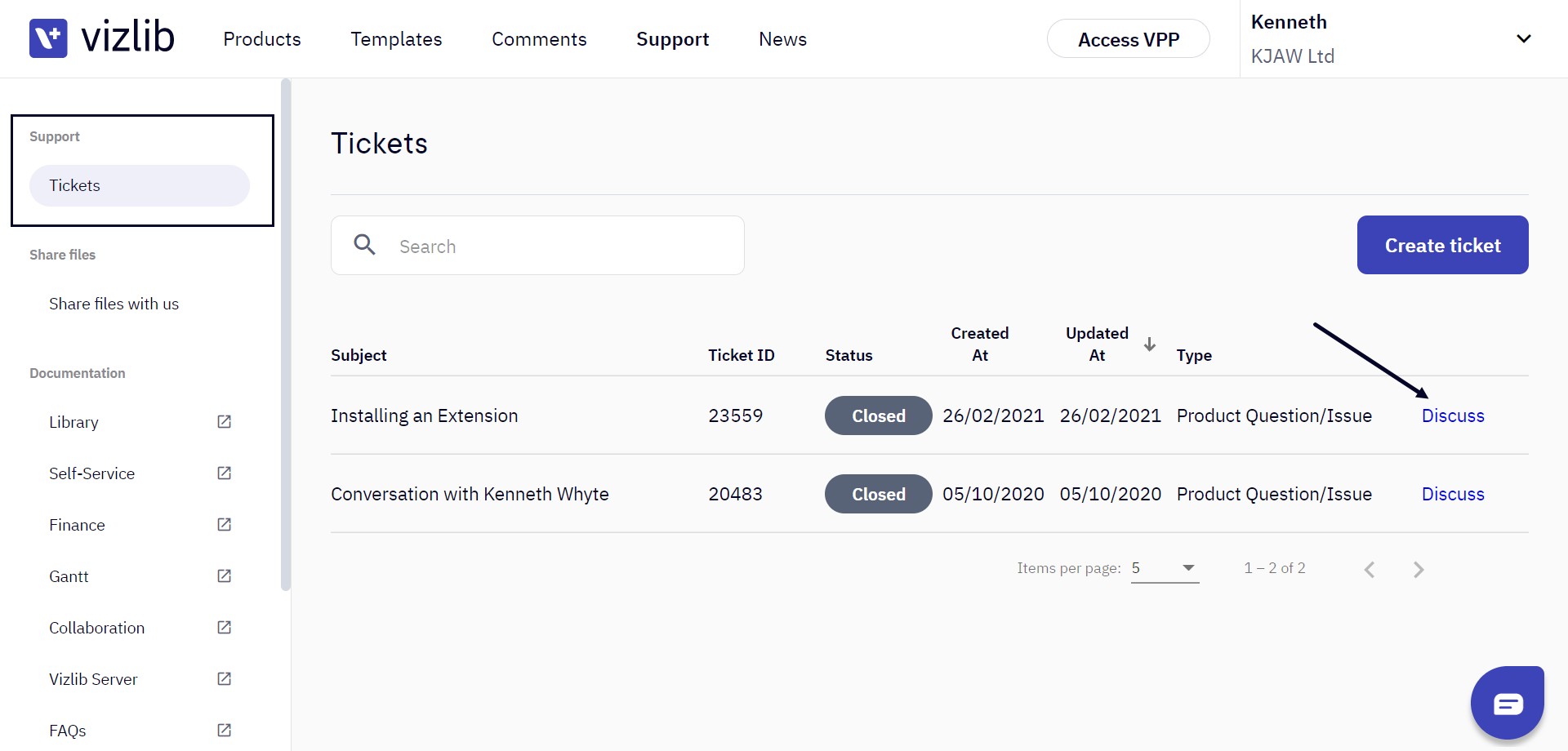Image resolution: width=1568 pixels, height=751 pixels.
Task: Click external link icon next to Library
Action: [224, 422]
